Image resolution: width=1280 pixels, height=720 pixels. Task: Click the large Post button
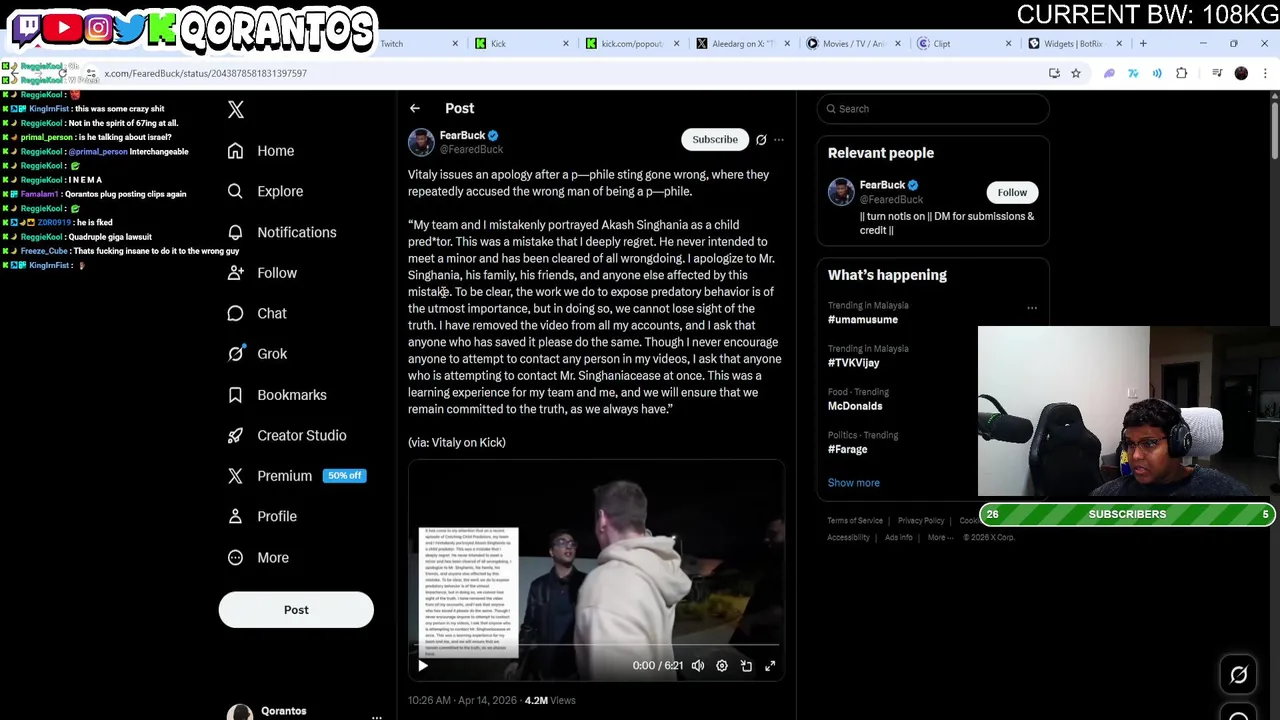pos(296,610)
